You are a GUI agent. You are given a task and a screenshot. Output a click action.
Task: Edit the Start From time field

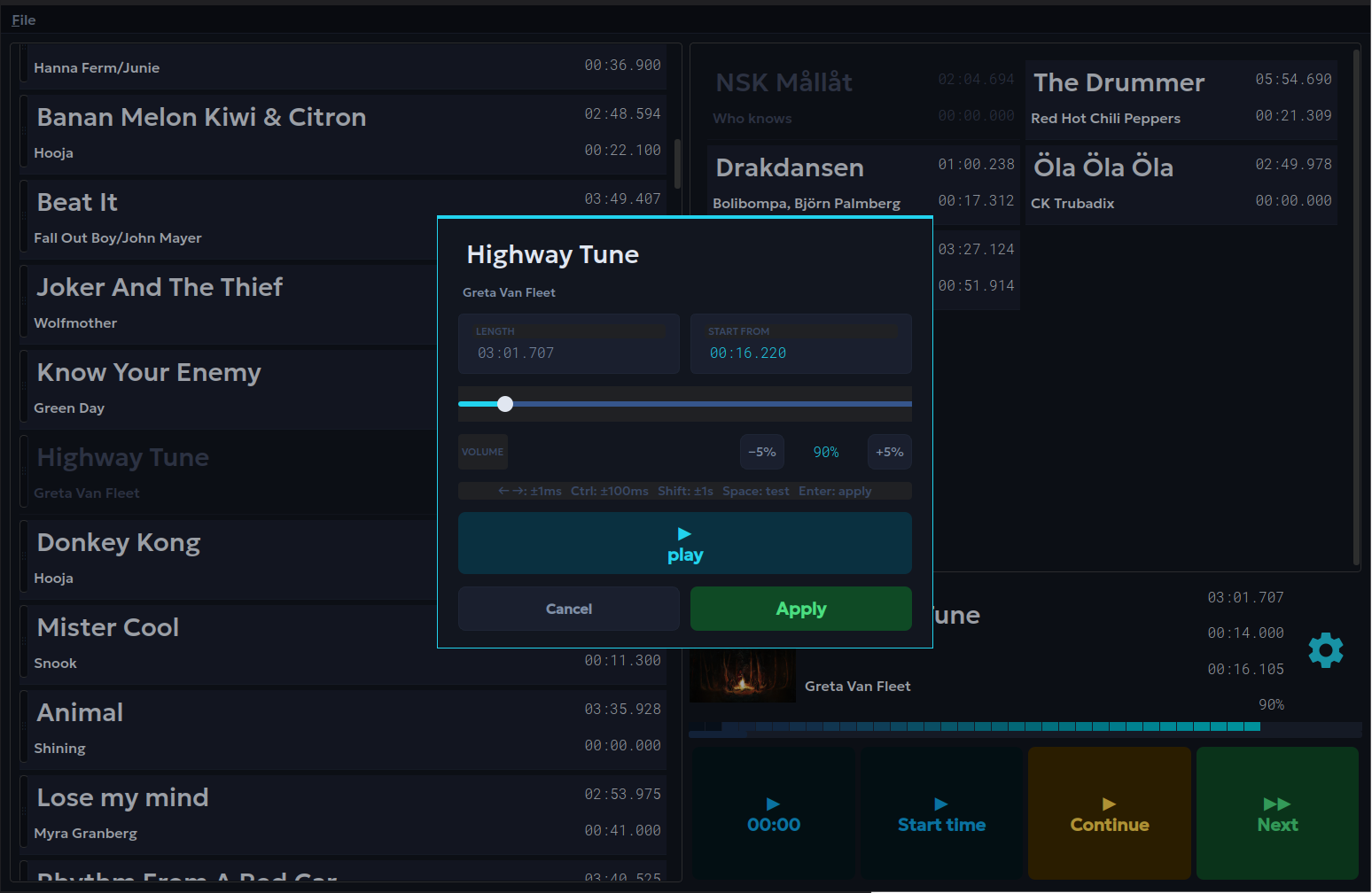pyautogui.click(x=801, y=344)
